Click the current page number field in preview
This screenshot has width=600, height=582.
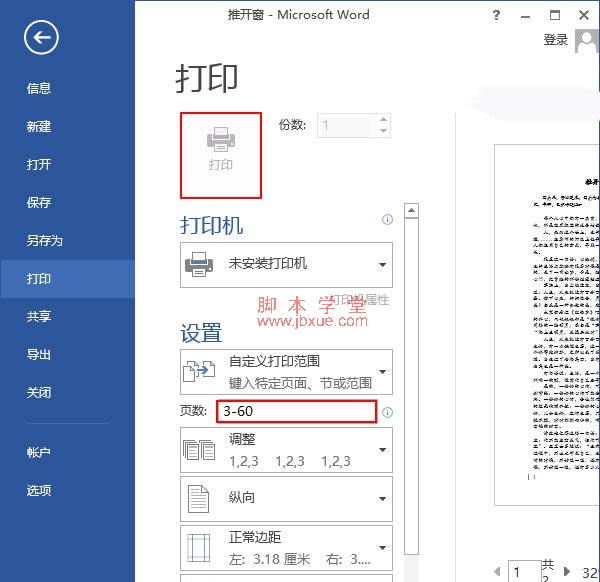point(524,572)
